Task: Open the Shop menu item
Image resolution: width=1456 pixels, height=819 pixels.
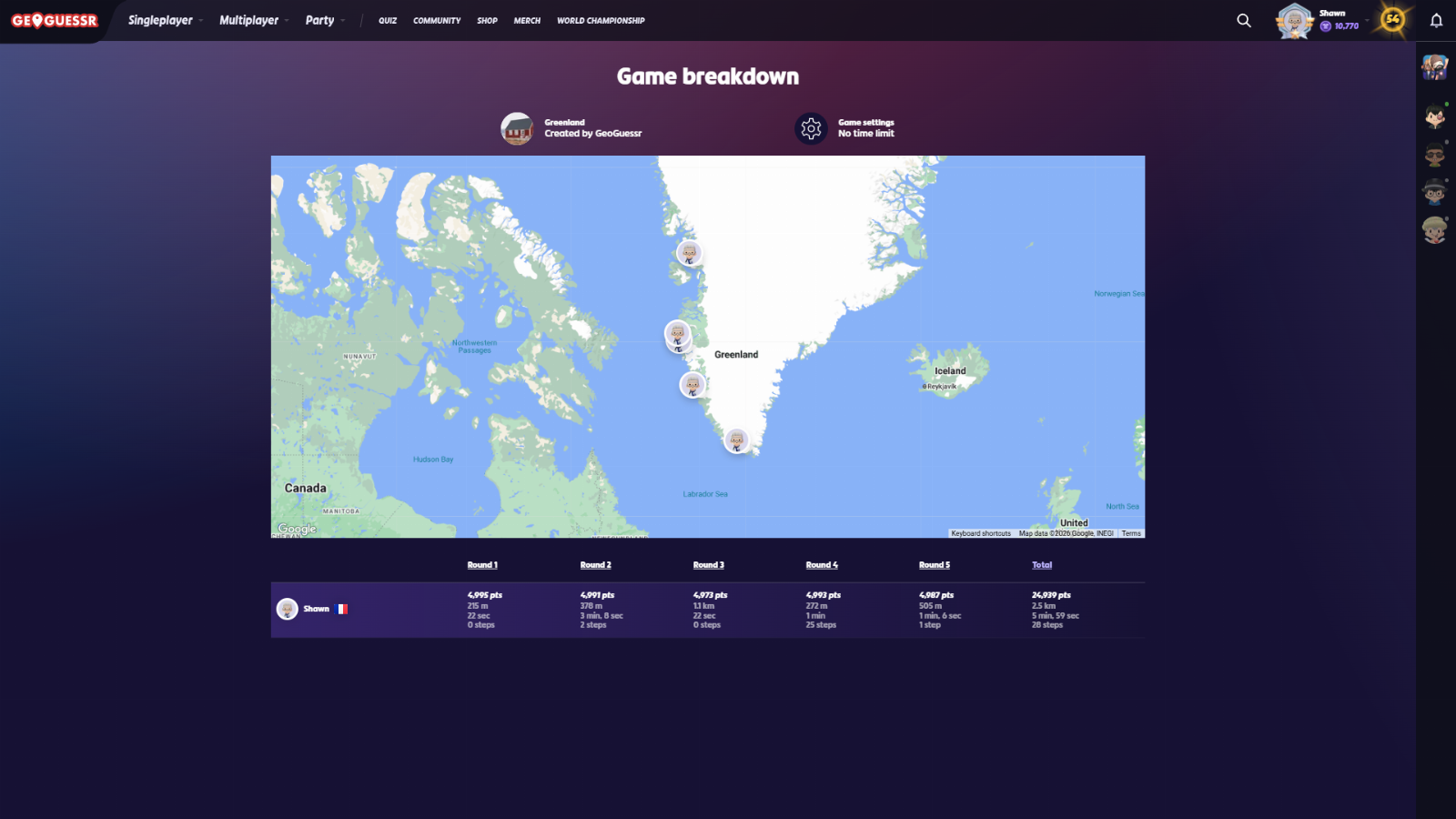Action: tap(487, 20)
